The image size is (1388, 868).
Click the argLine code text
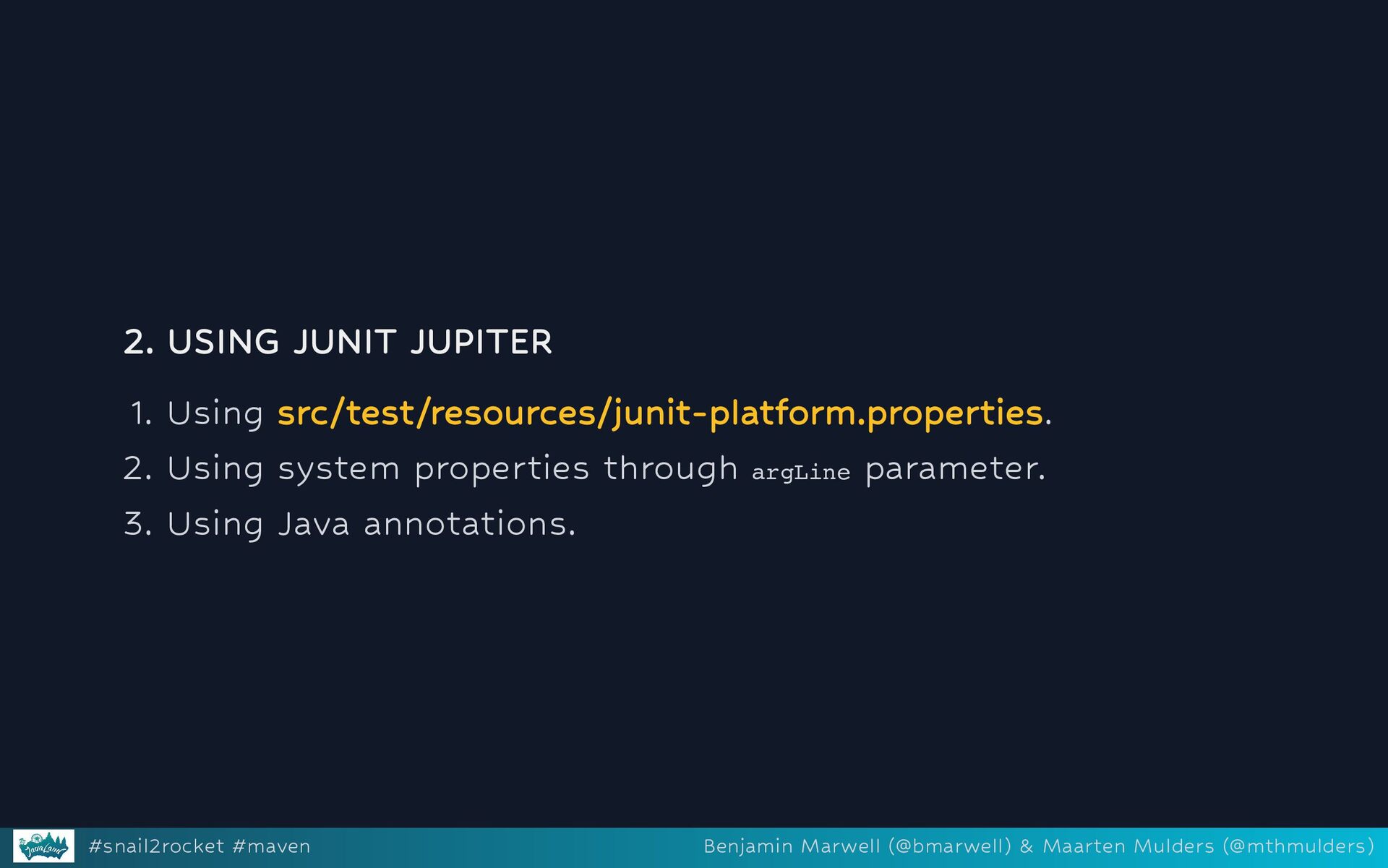pos(800,473)
